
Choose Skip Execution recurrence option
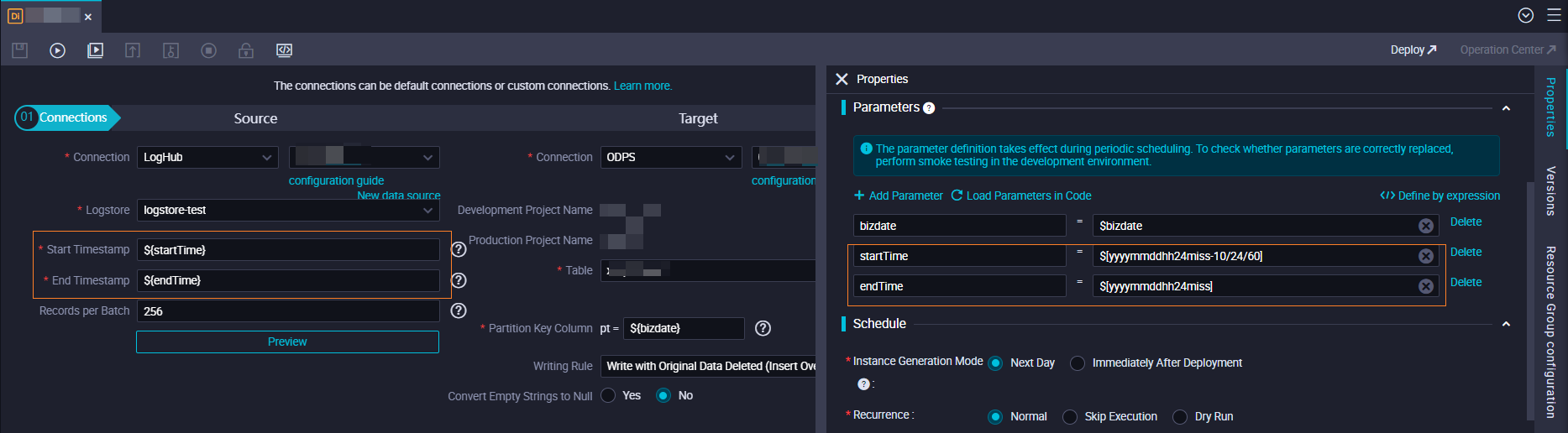pyautogui.click(x=1070, y=417)
